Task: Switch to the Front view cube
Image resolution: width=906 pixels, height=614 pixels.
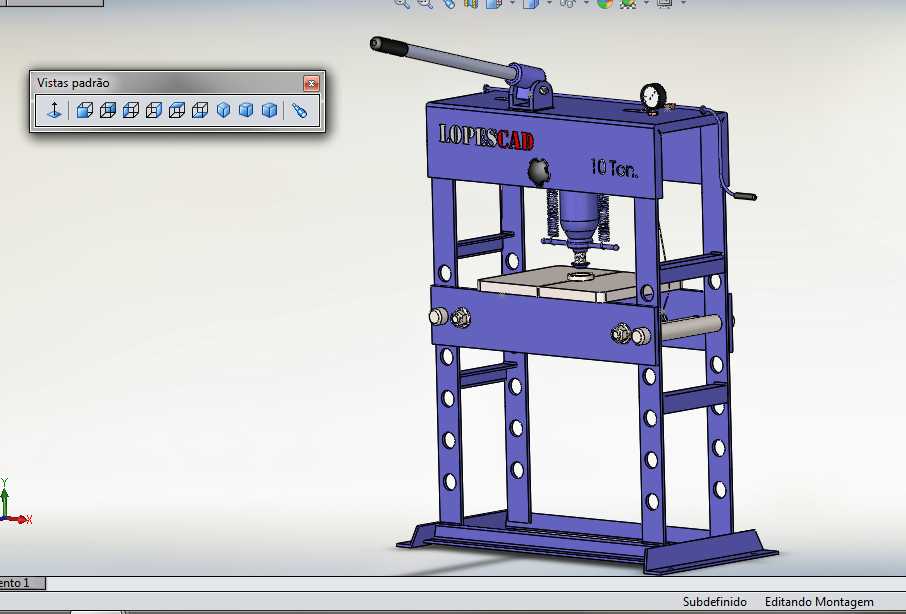Action: click(x=84, y=110)
